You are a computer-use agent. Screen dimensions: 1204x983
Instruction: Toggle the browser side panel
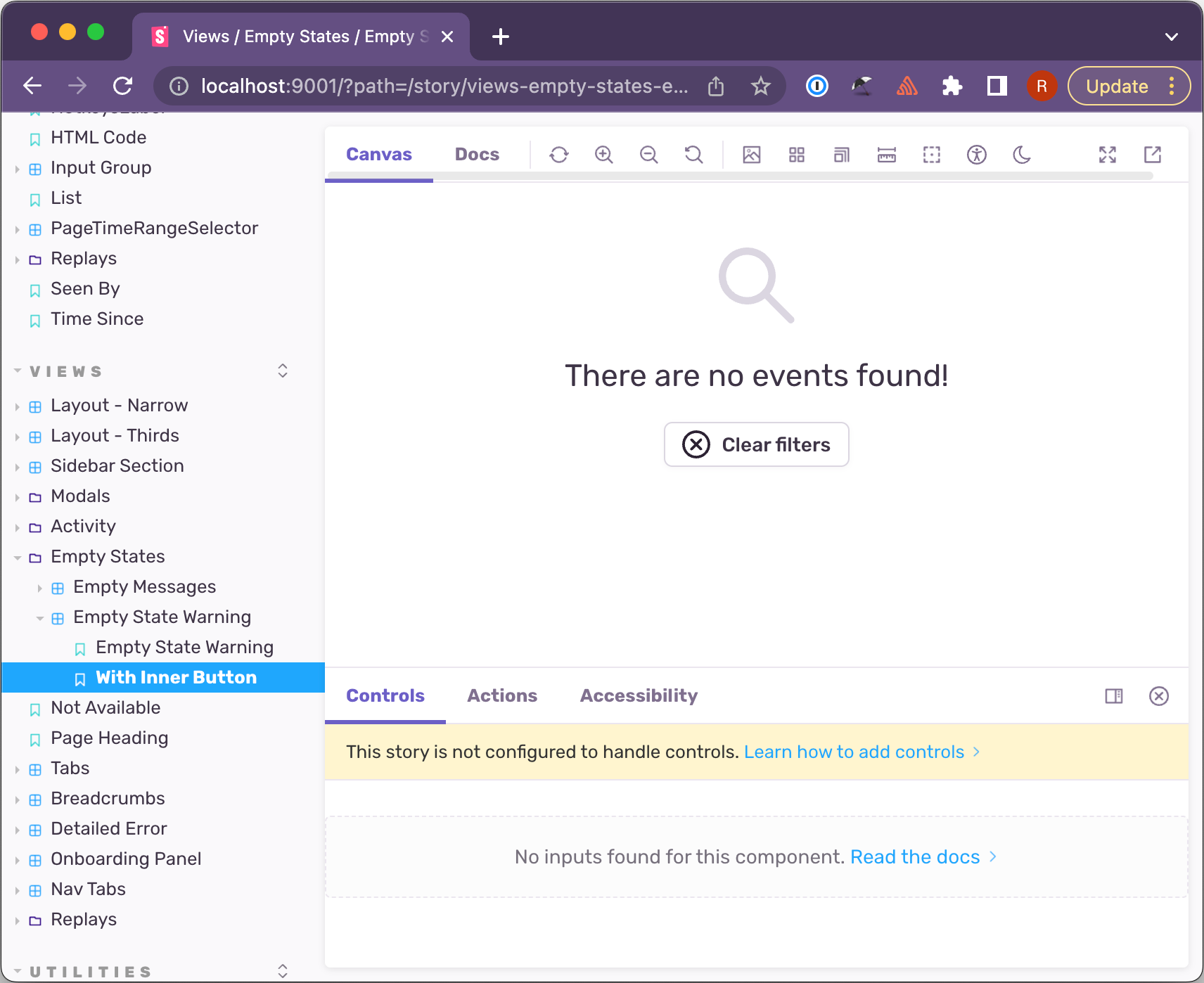997,86
